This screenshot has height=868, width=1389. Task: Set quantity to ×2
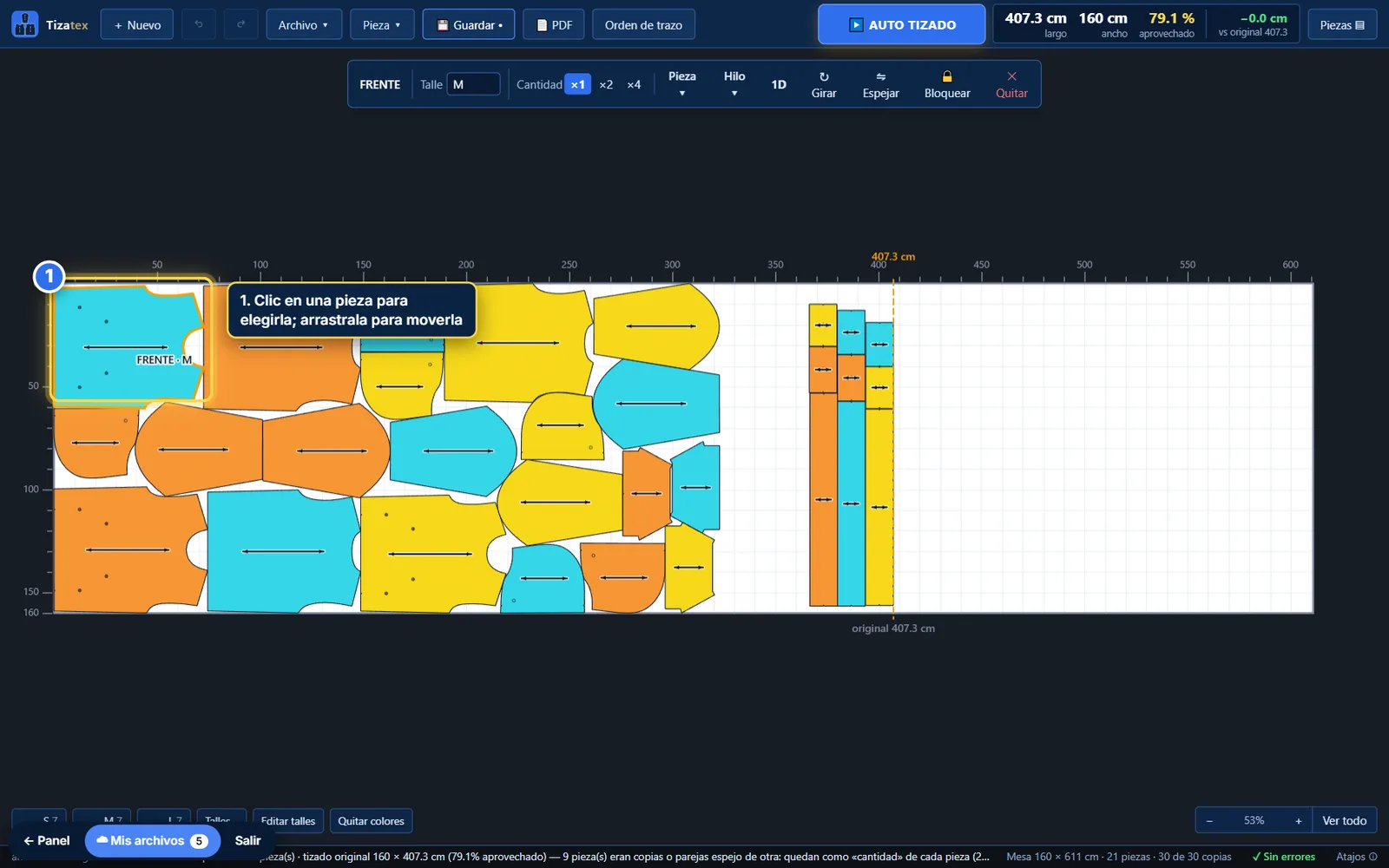click(x=606, y=84)
